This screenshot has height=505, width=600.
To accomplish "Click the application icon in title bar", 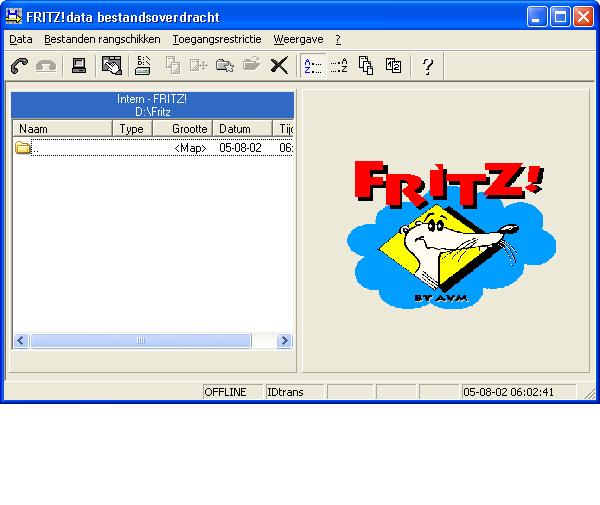I will tap(14, 16).
